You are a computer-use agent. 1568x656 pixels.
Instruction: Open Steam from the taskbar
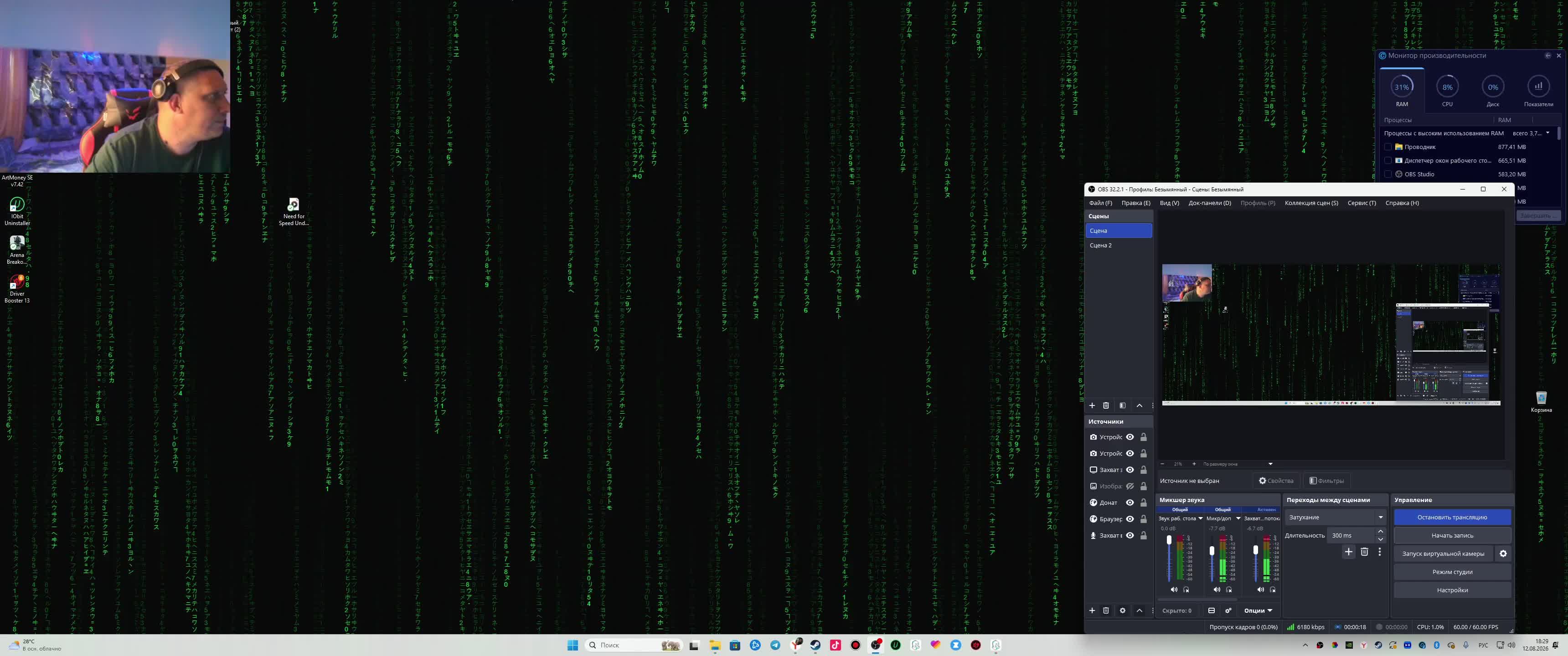[815, 645]
